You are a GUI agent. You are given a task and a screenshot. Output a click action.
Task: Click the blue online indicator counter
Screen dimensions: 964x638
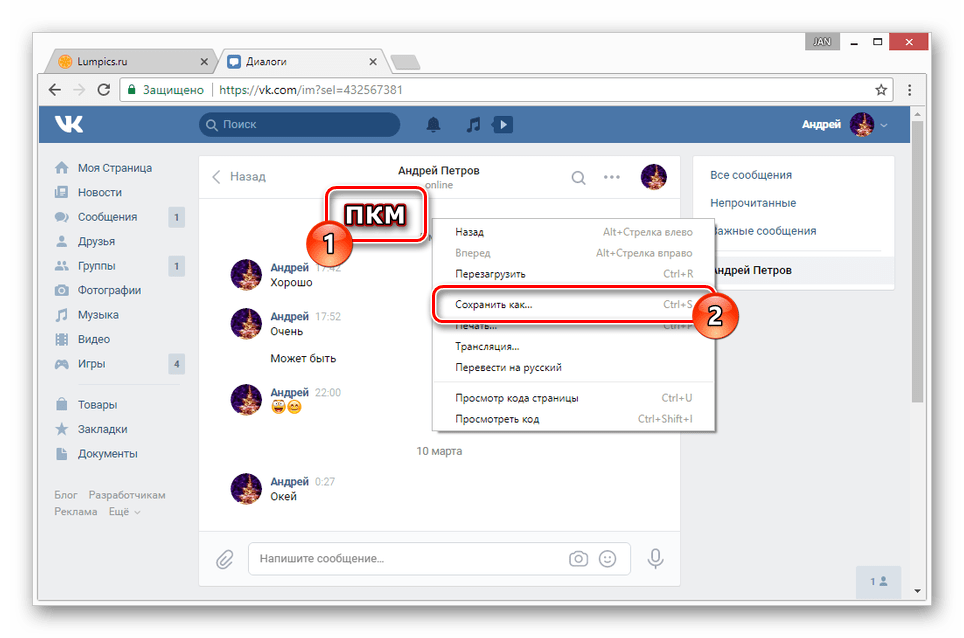point(878,581)
